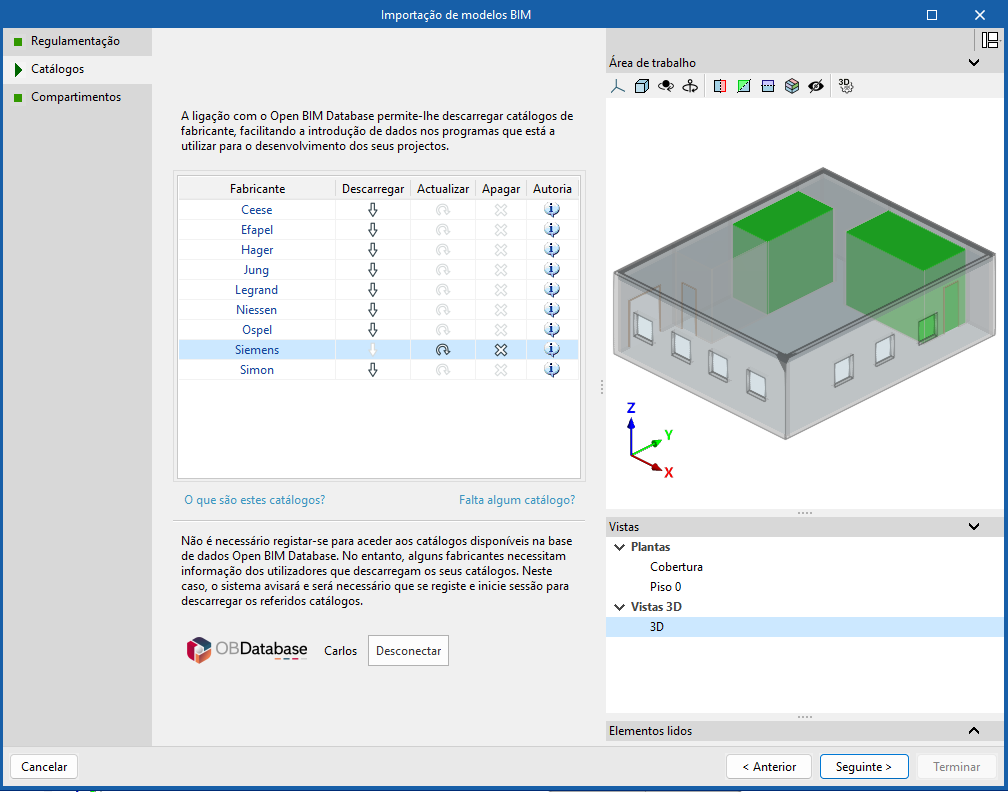Open 'Falta algum catálogo?' link

[517, 500]
